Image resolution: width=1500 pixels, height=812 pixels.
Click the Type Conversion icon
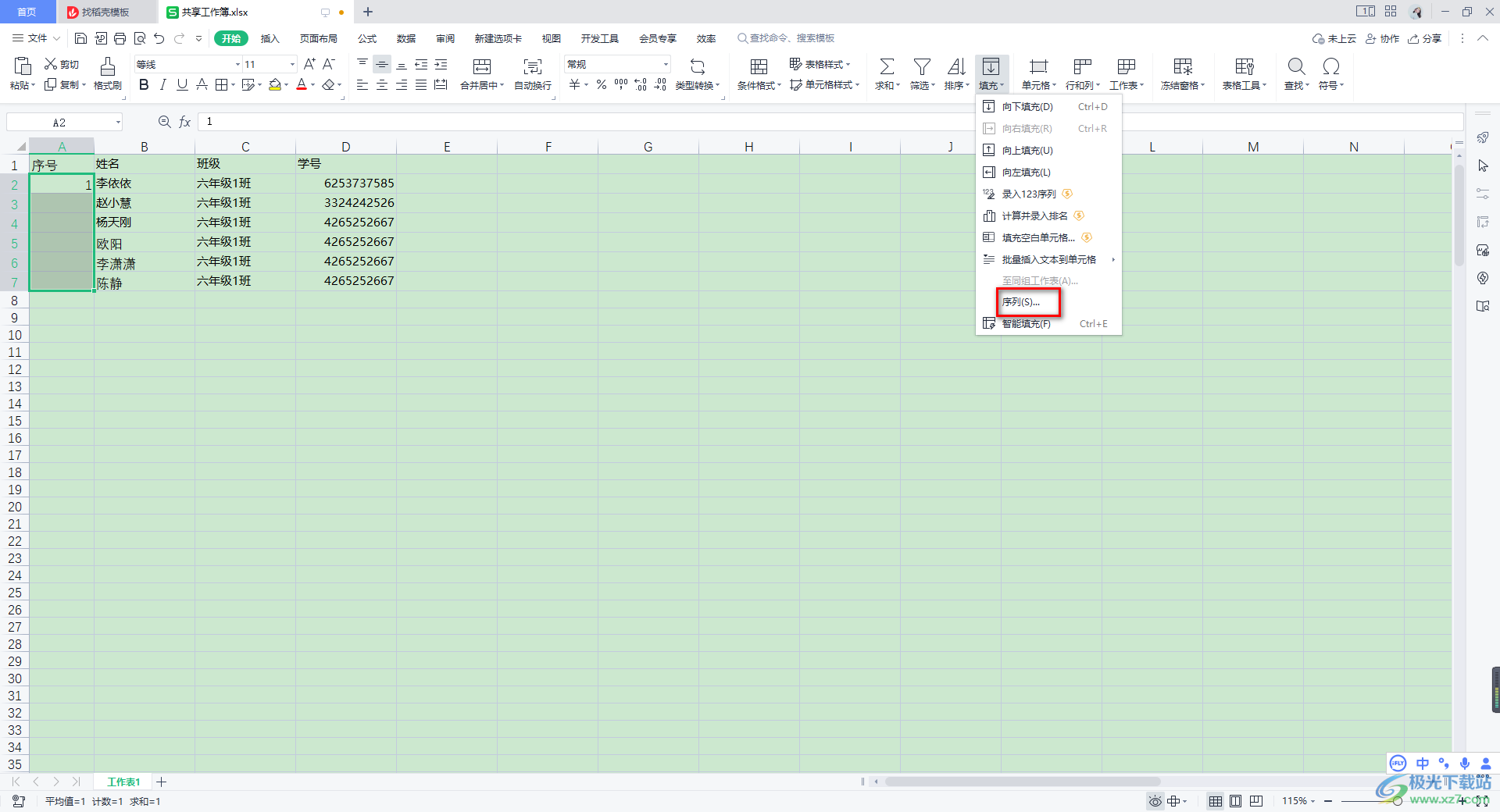coord(698,66)
